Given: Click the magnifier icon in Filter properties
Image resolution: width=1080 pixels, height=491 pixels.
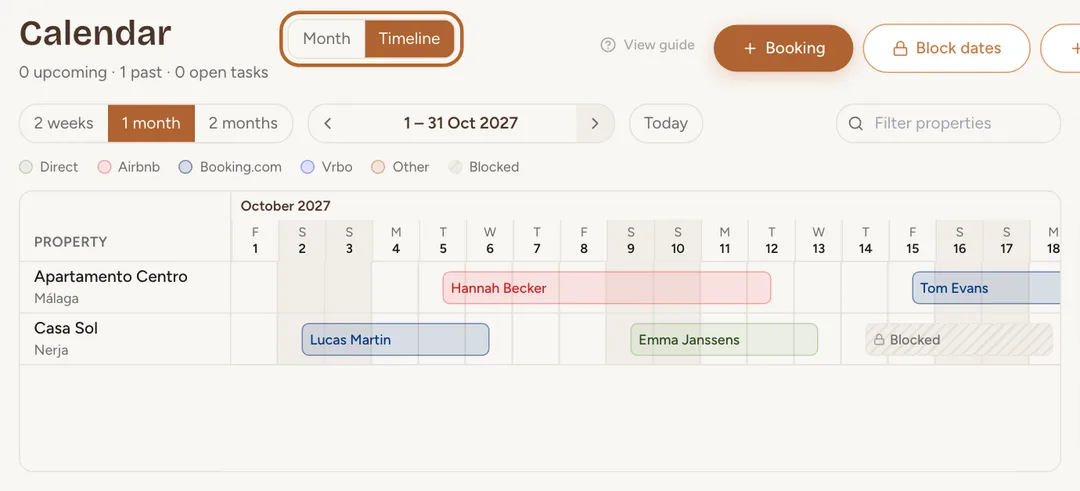Looking at the screenshot, I should tap(855, 124).
